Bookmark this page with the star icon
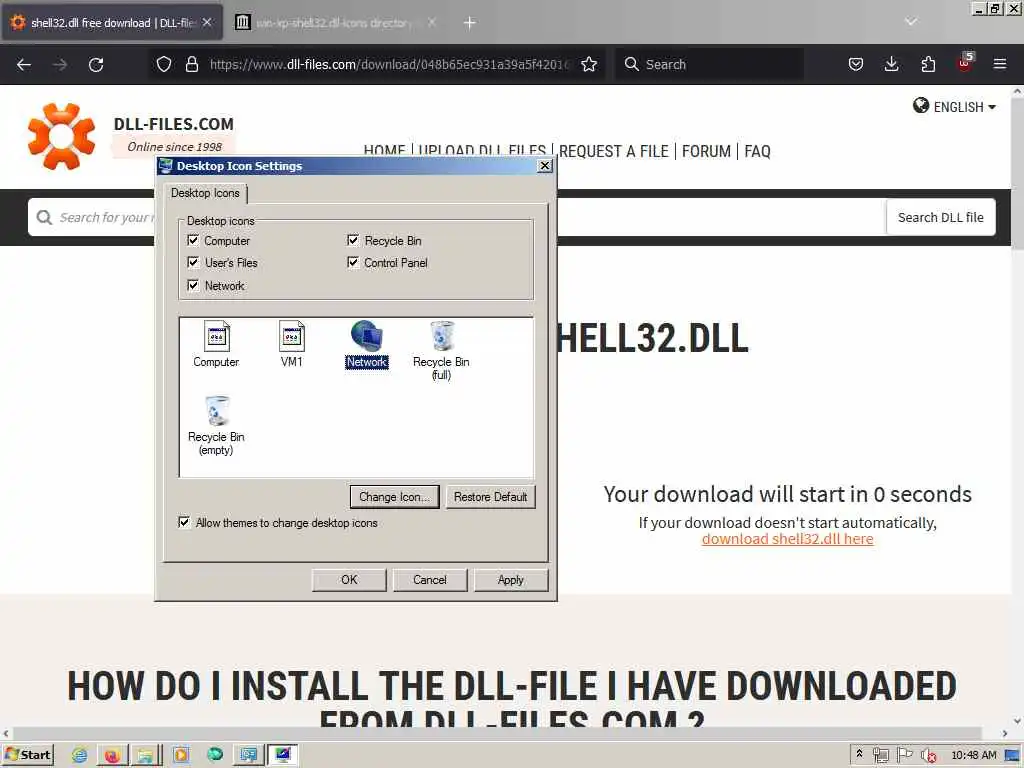This screenshot has height=768, width=1024. (589, 64)
